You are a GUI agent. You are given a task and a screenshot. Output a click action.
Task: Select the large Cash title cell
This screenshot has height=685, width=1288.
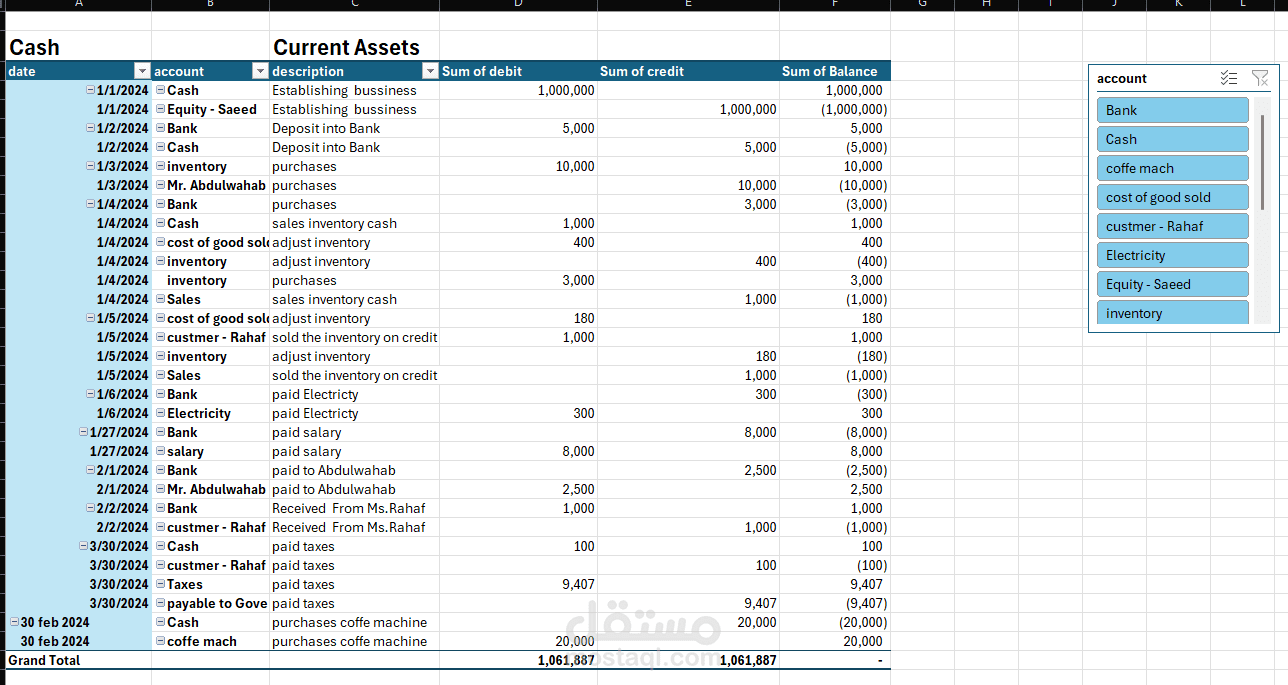click(78, 47)
